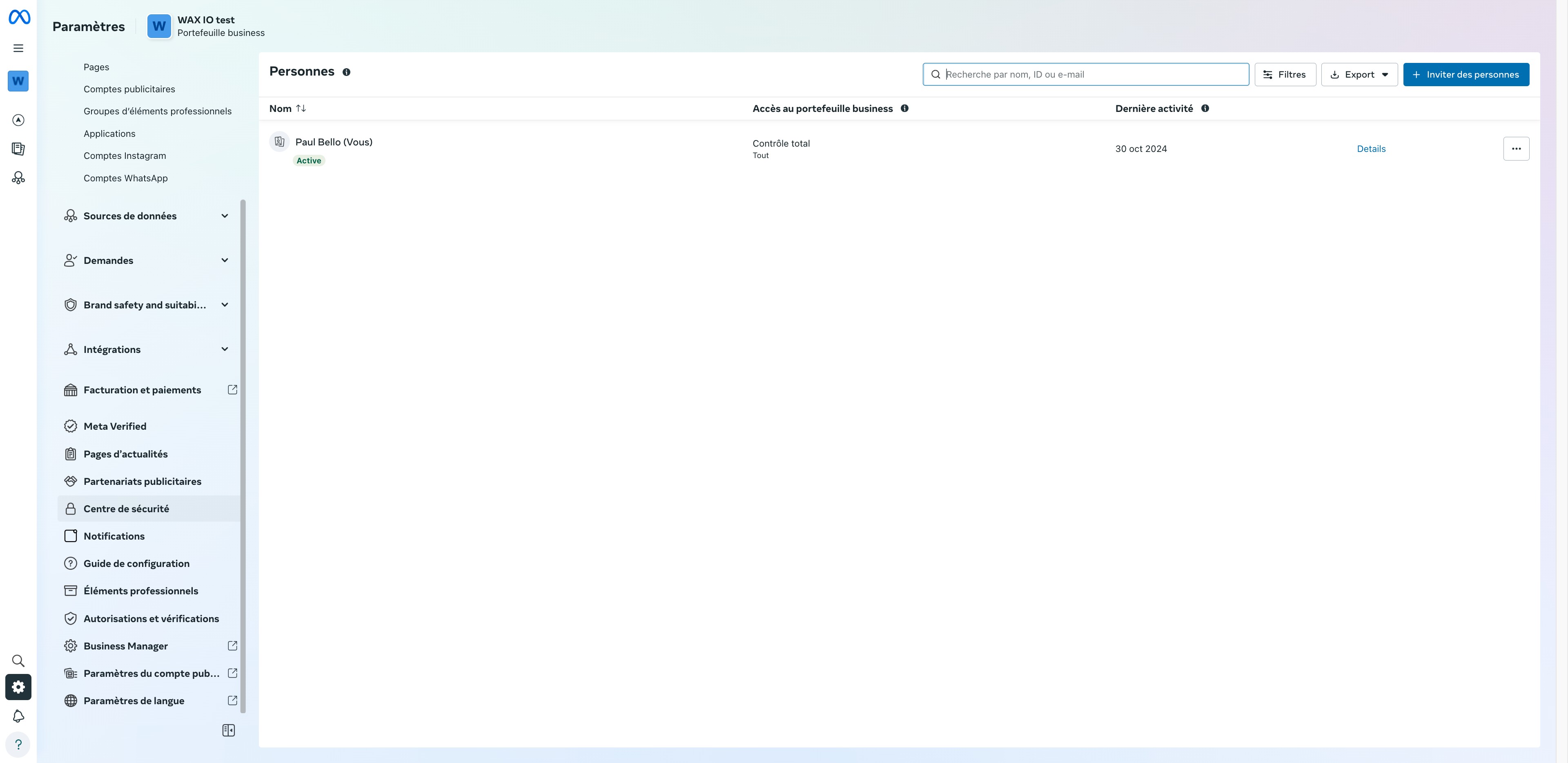Open the notifications bell icon

click(x=18, y=716)
